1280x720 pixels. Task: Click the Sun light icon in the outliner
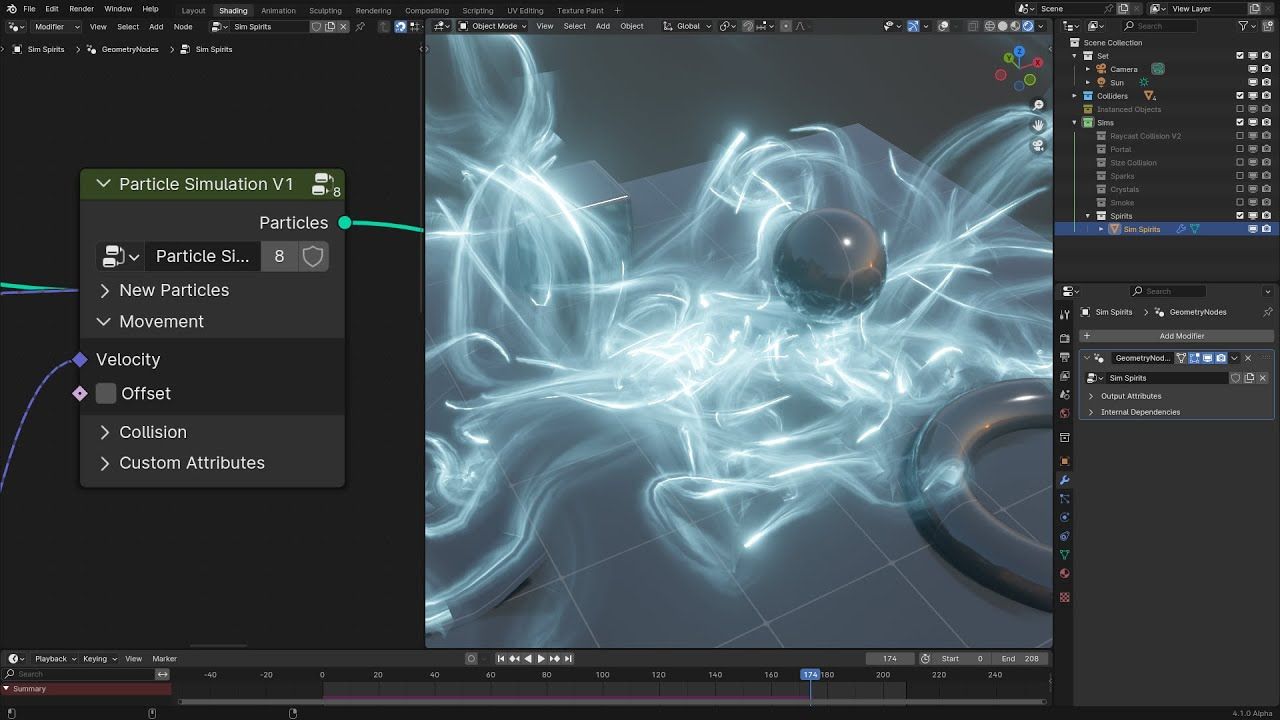(1100, 82)
